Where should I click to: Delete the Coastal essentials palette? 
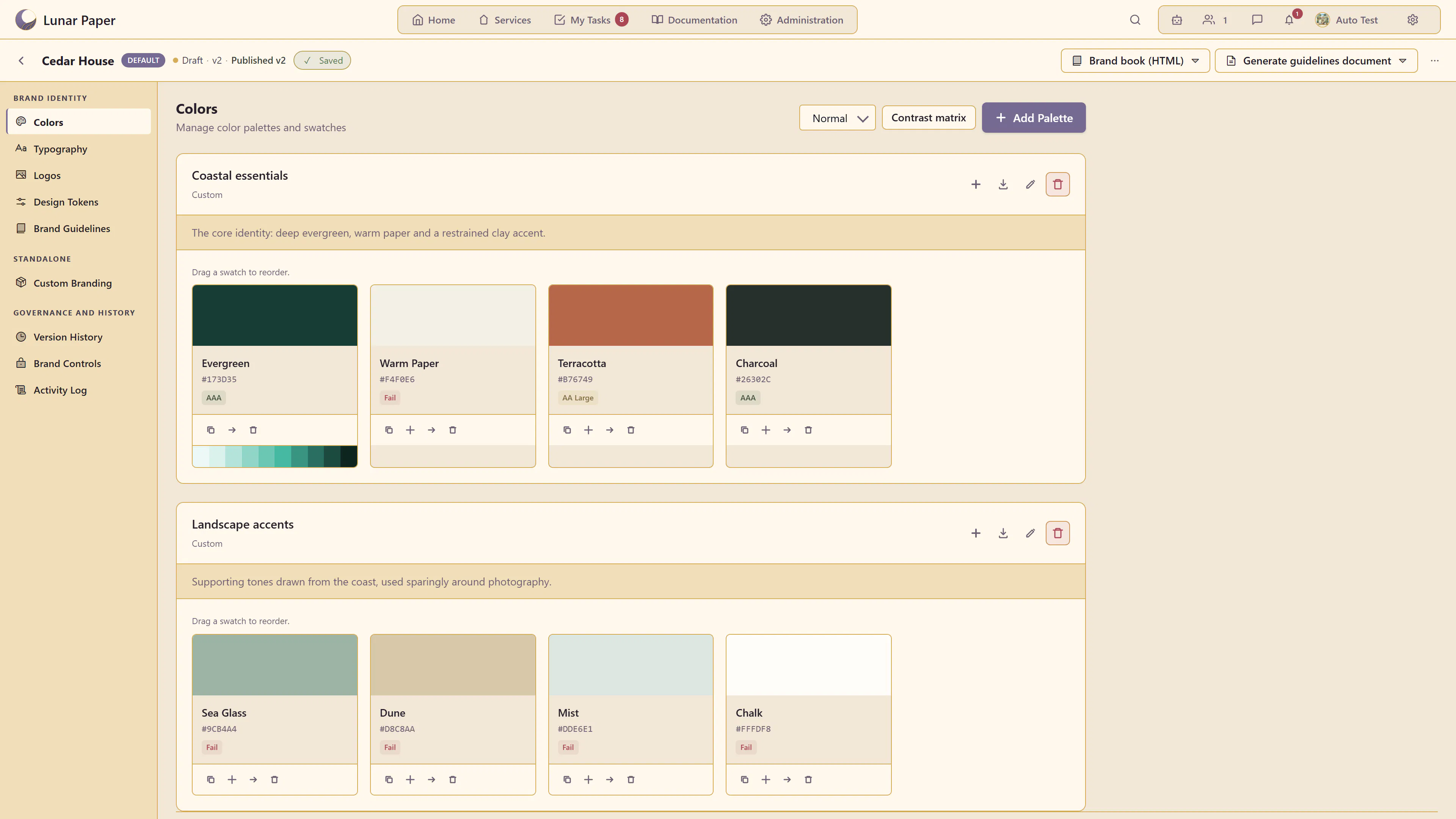coord(1057,184)
